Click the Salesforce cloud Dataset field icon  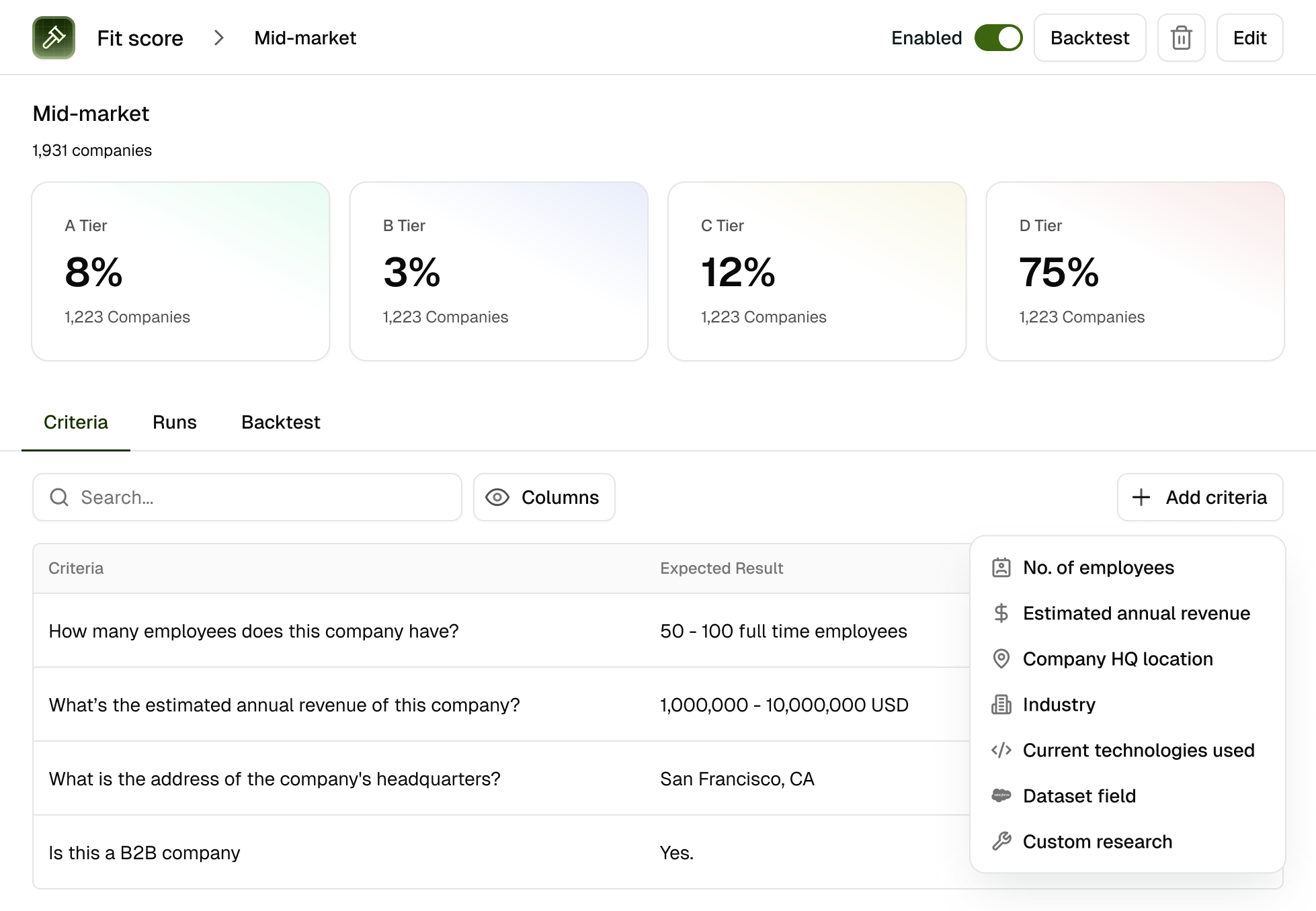(x=1001, y=796)
